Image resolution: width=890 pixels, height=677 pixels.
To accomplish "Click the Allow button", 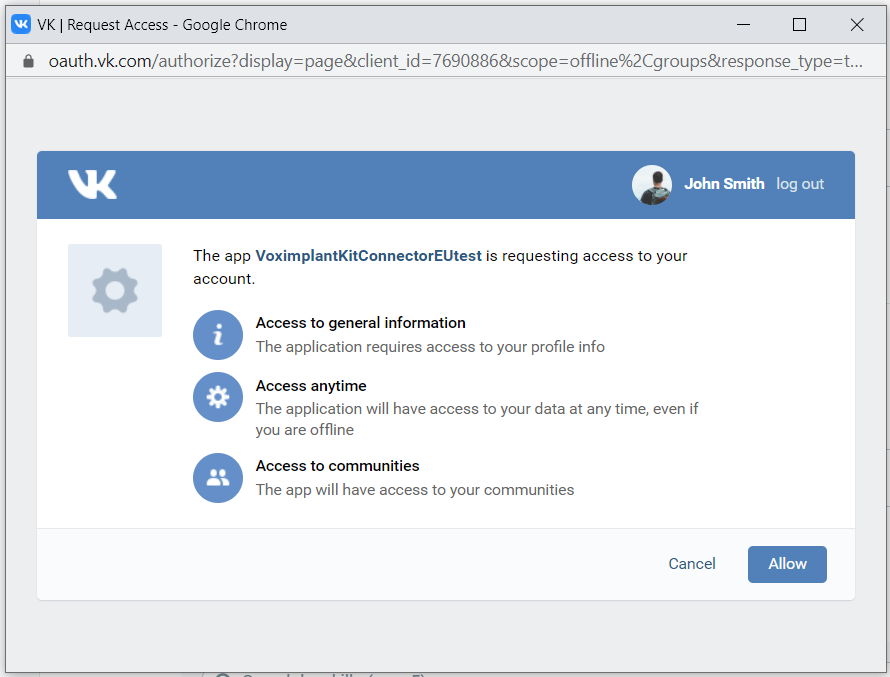I will (x=787, y=564).
